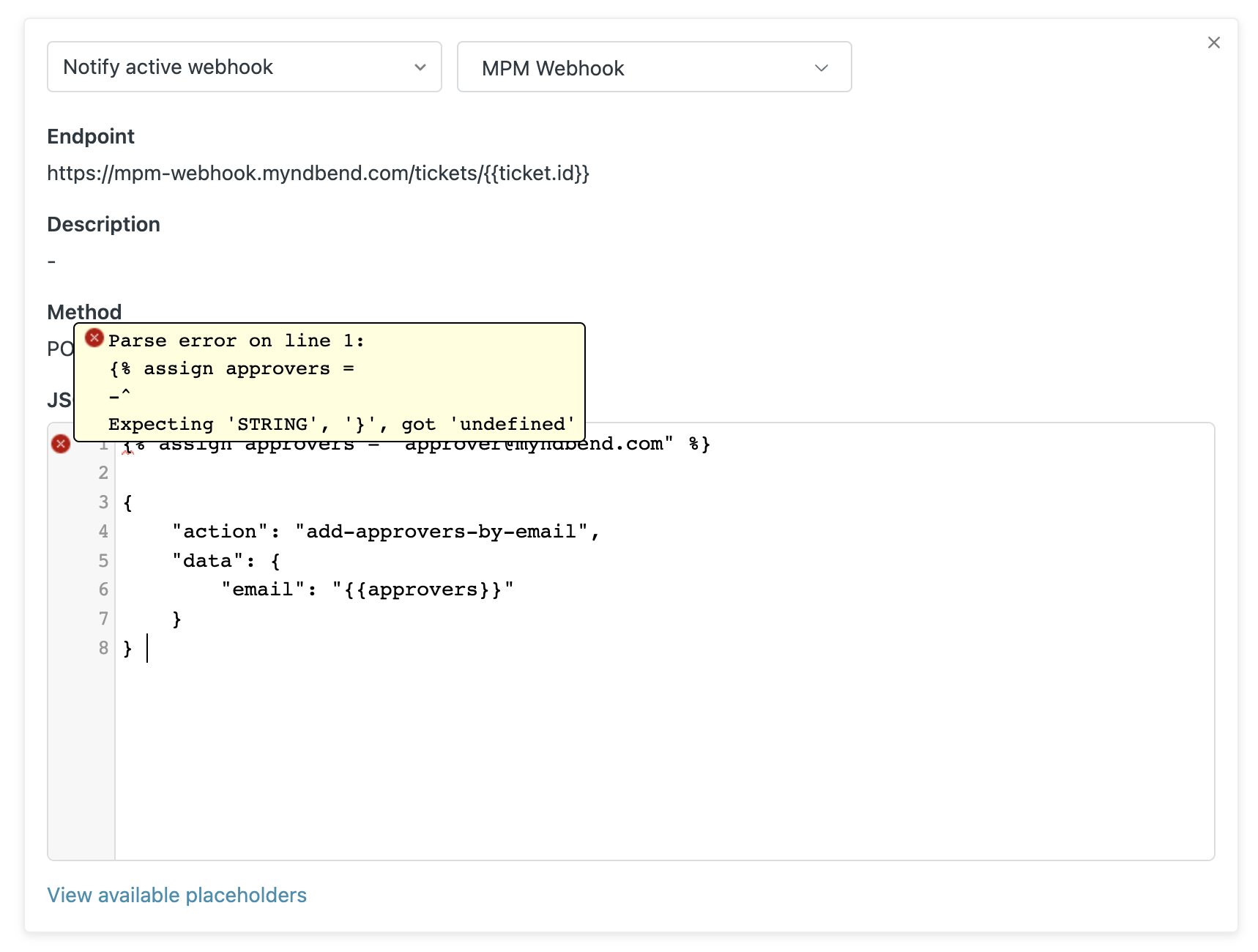Image resolution: width=1258 pixels, height=952 pixels.
Task: Click the error icon inside the parse error tooltip
Action: click(94, 338)
